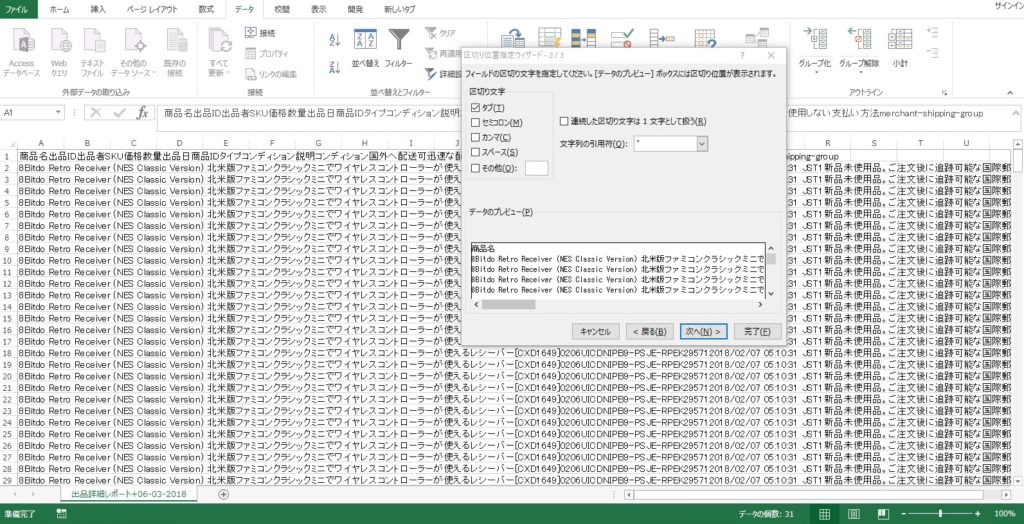1024x524 pixels.
Task: Open the text qualifier (文字列の引用符) dropdown
Action: (x=702, y=144)
